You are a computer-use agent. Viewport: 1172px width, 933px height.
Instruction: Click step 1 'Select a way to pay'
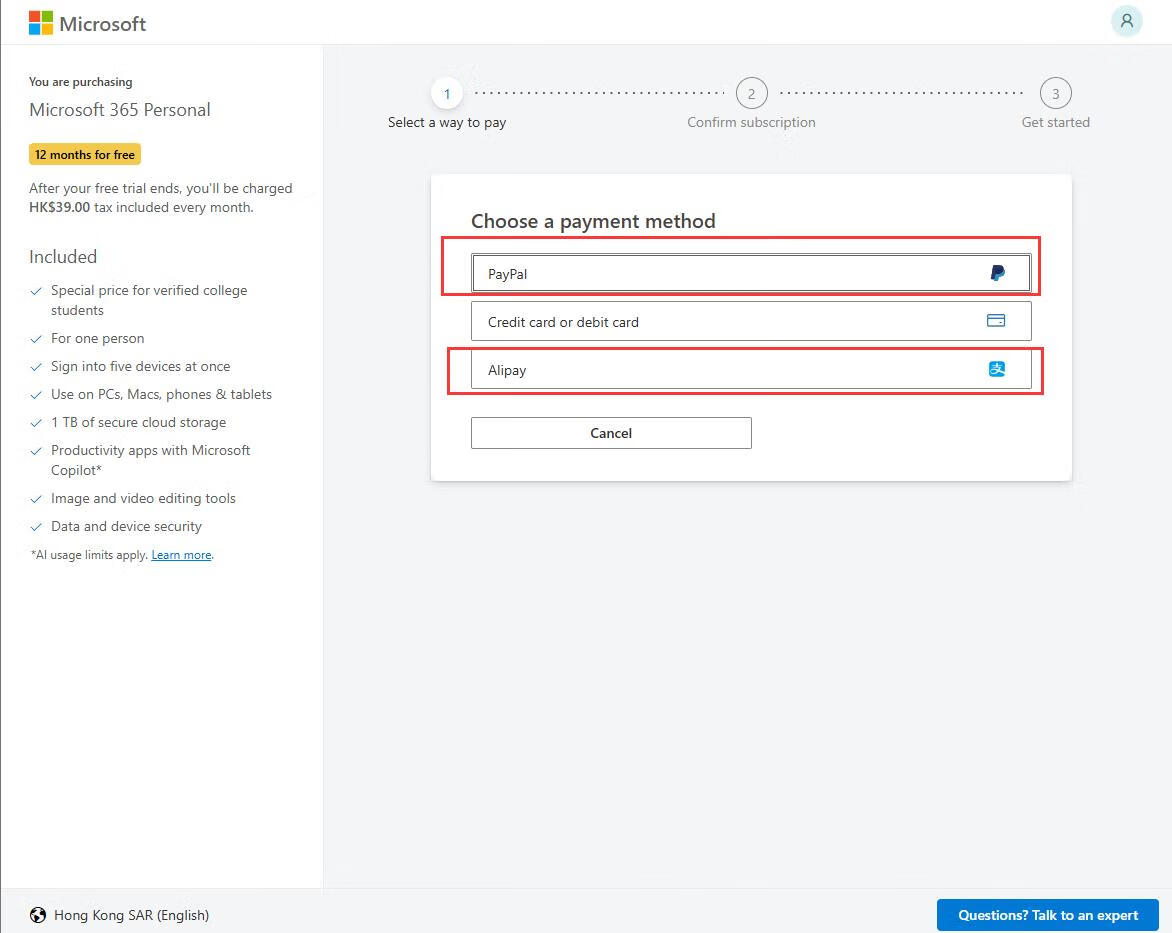[x=447, y=94]
